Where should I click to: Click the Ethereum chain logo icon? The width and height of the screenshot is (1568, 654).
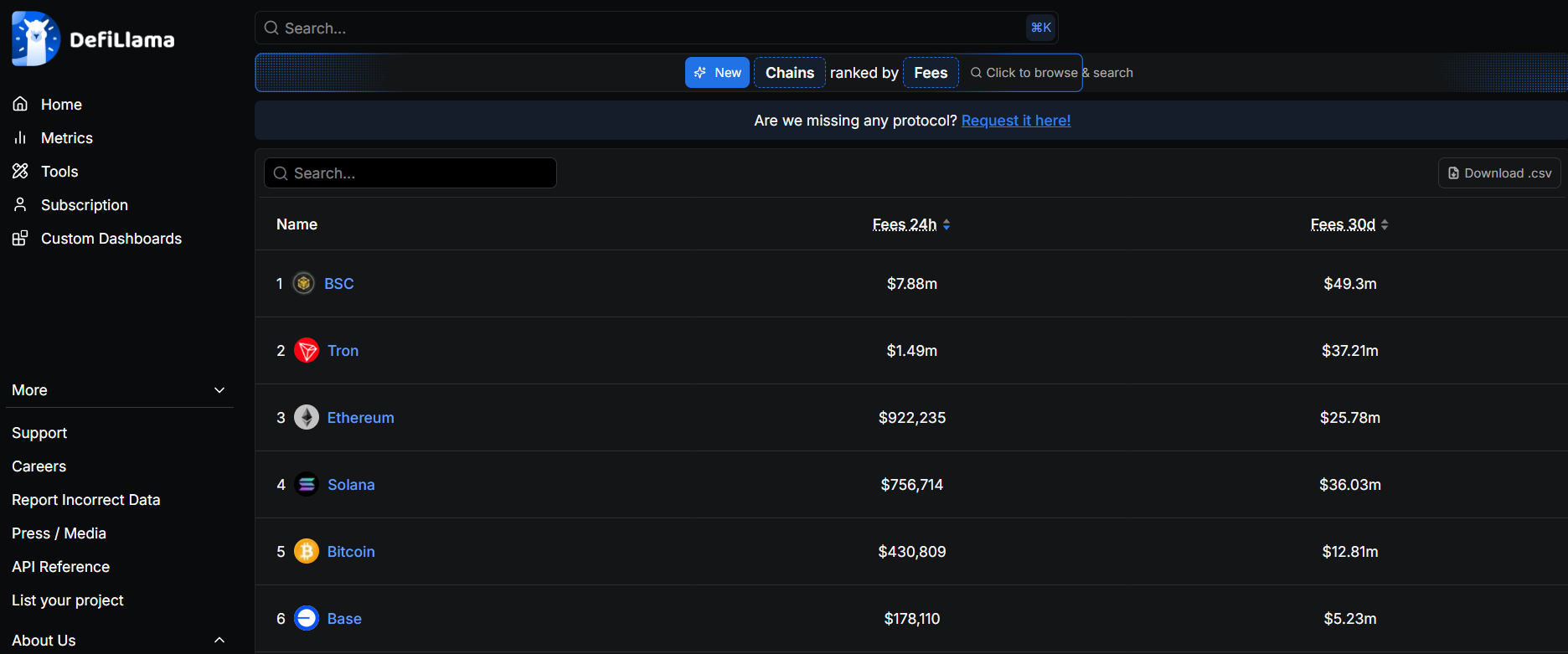[307, 418]
